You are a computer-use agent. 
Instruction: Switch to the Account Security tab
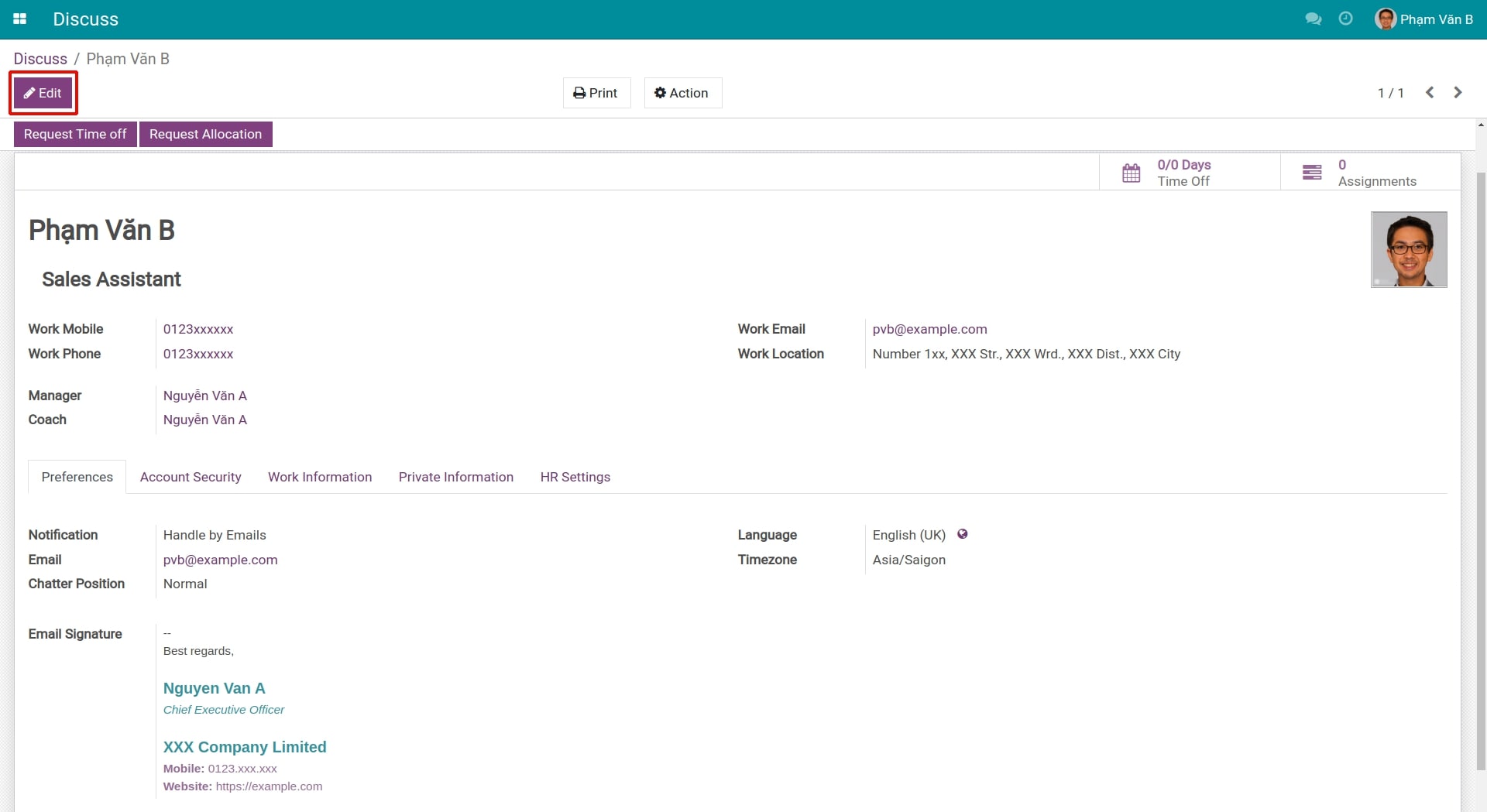click(x=191, y=477)
